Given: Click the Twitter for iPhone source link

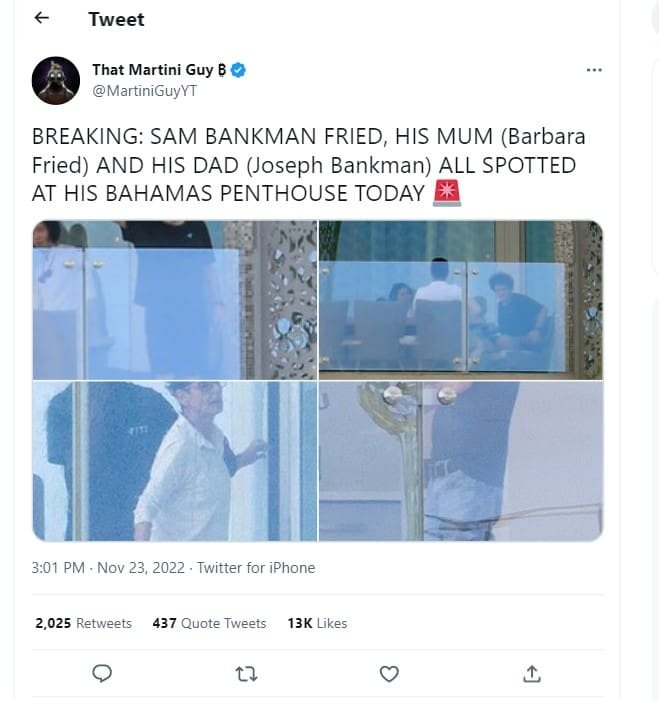Looking at the screenshot, I should coord(256,568).
